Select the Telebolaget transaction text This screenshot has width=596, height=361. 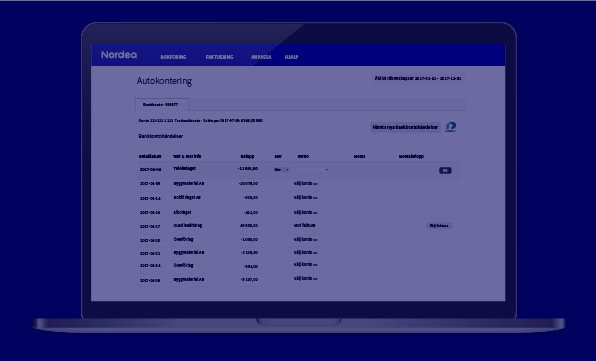coord(185,168)
